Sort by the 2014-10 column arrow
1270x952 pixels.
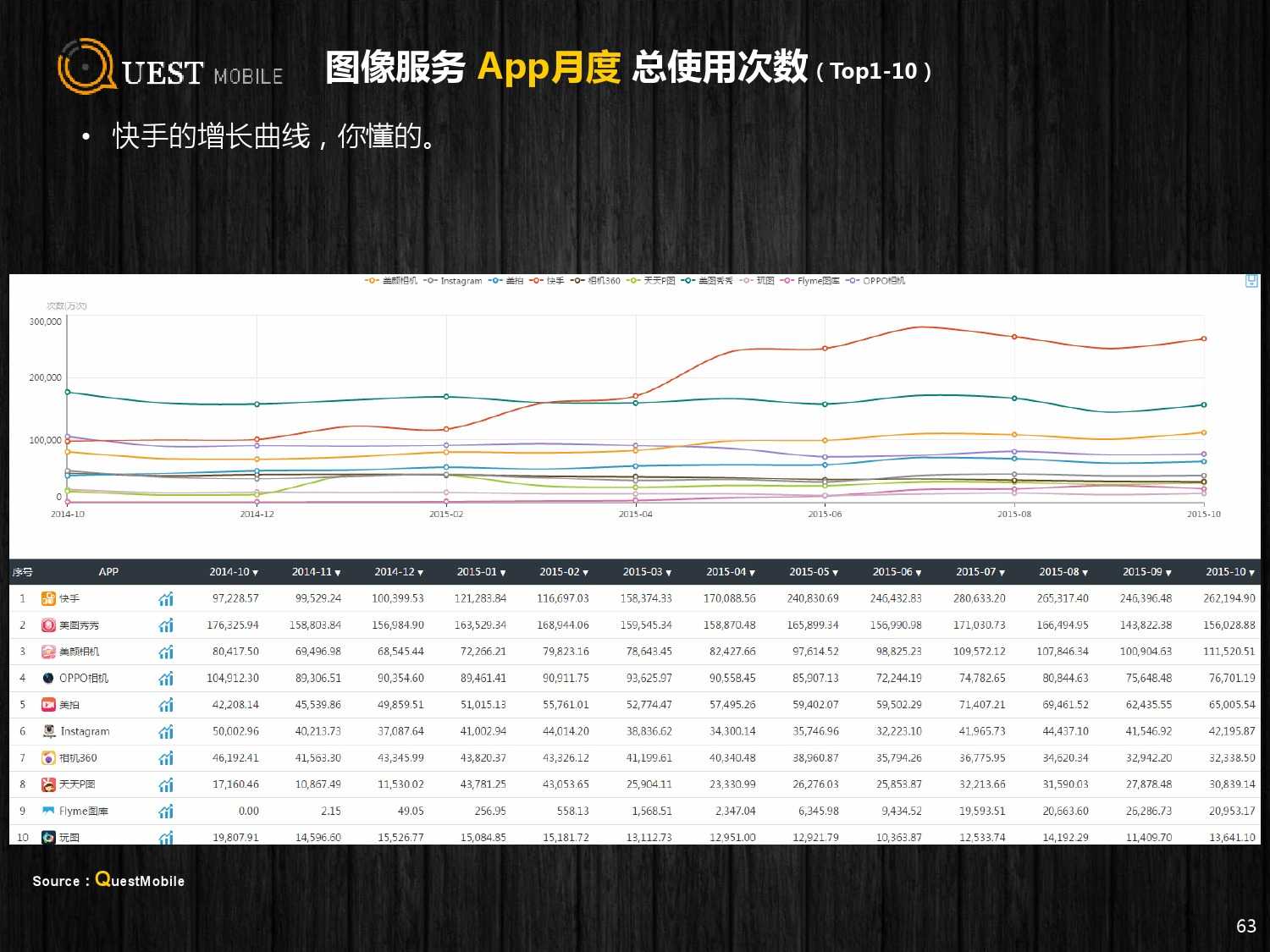point(256,573)
